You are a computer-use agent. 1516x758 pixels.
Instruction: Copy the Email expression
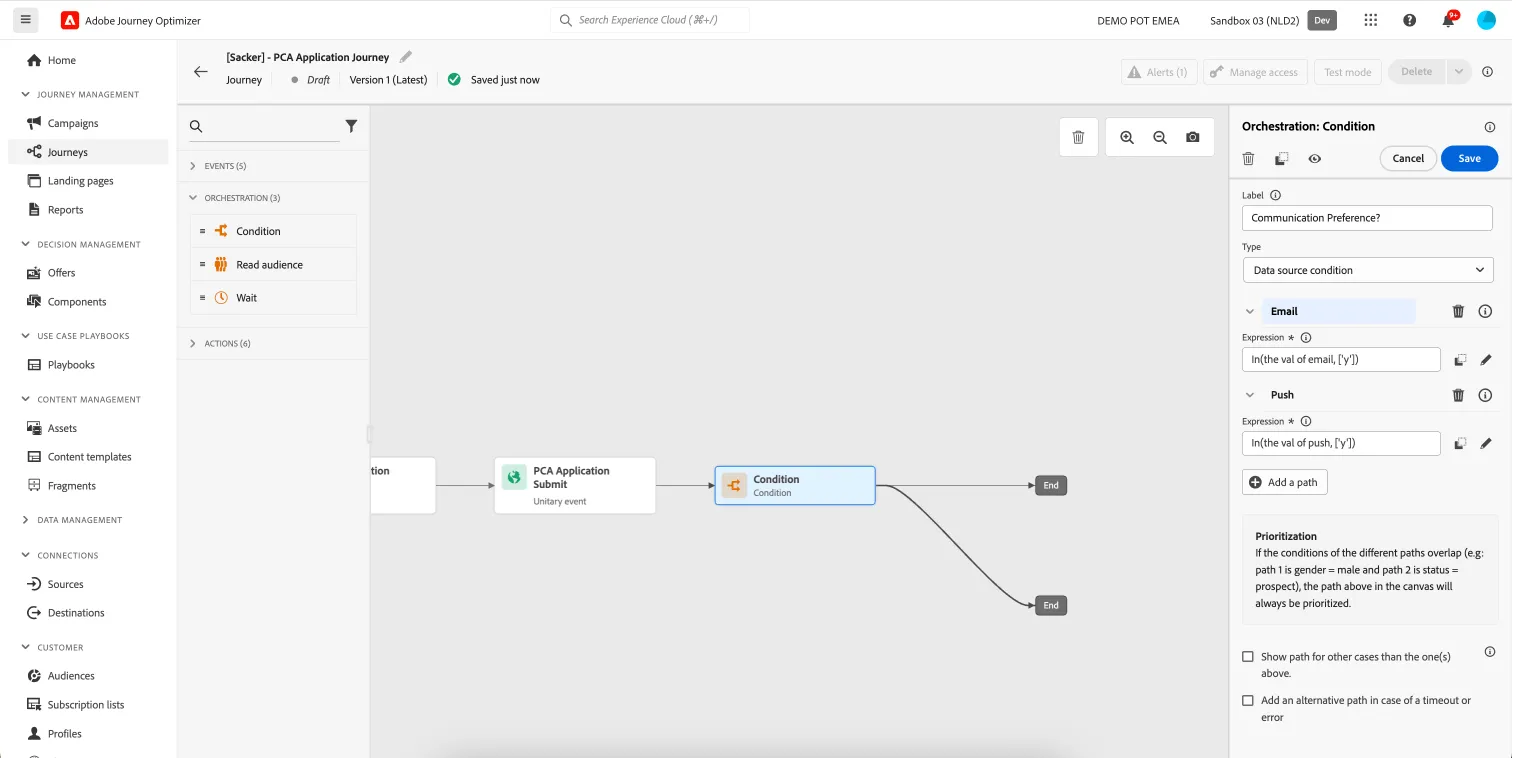click(1460, 360)
